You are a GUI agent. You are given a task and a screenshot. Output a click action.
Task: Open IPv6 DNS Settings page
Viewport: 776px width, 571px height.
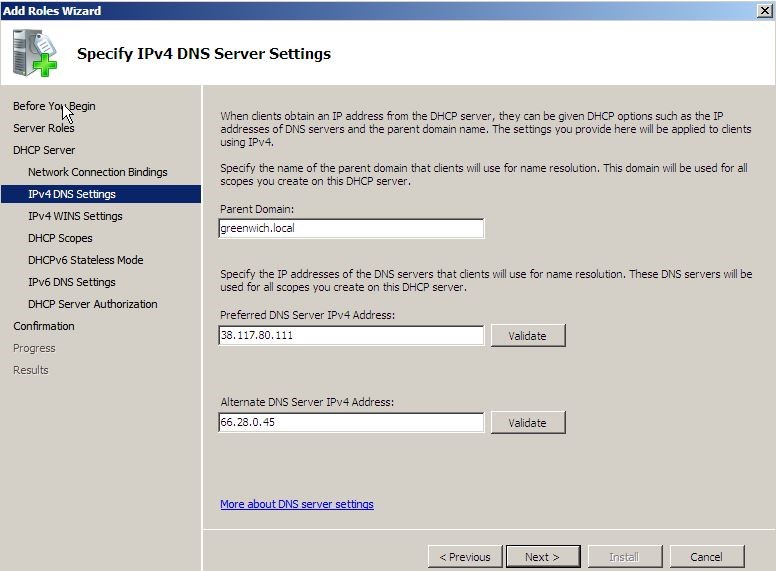click(x=72, y=282)
